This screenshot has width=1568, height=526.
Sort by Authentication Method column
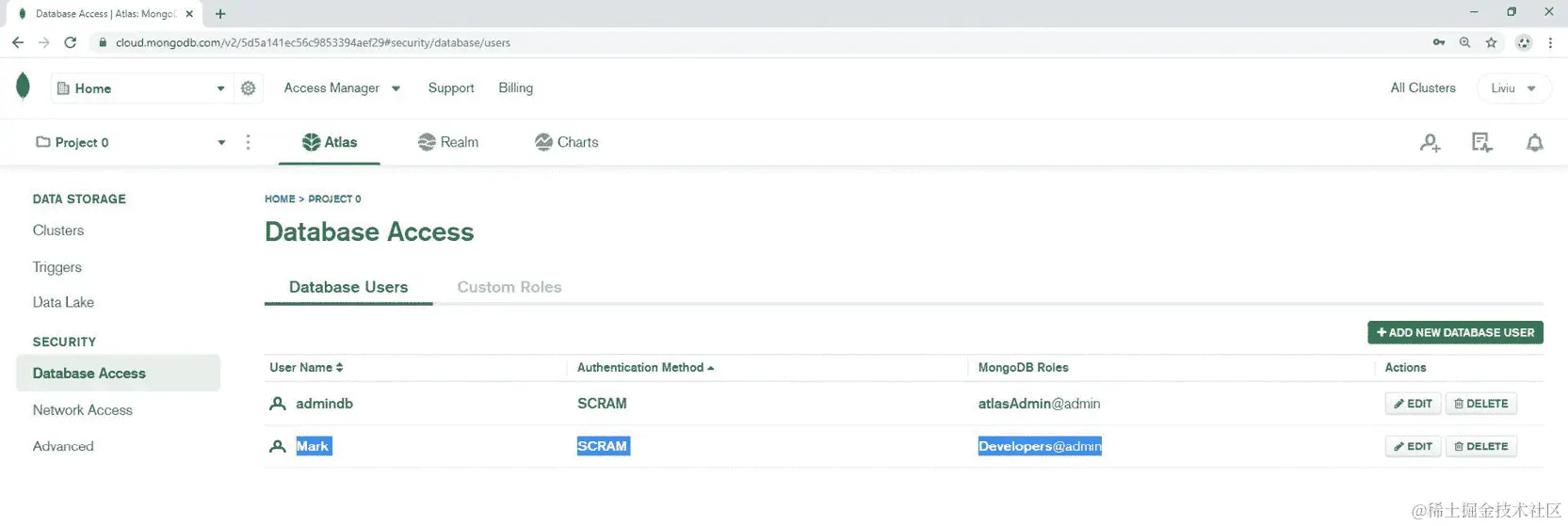click(x=646, y=367)
